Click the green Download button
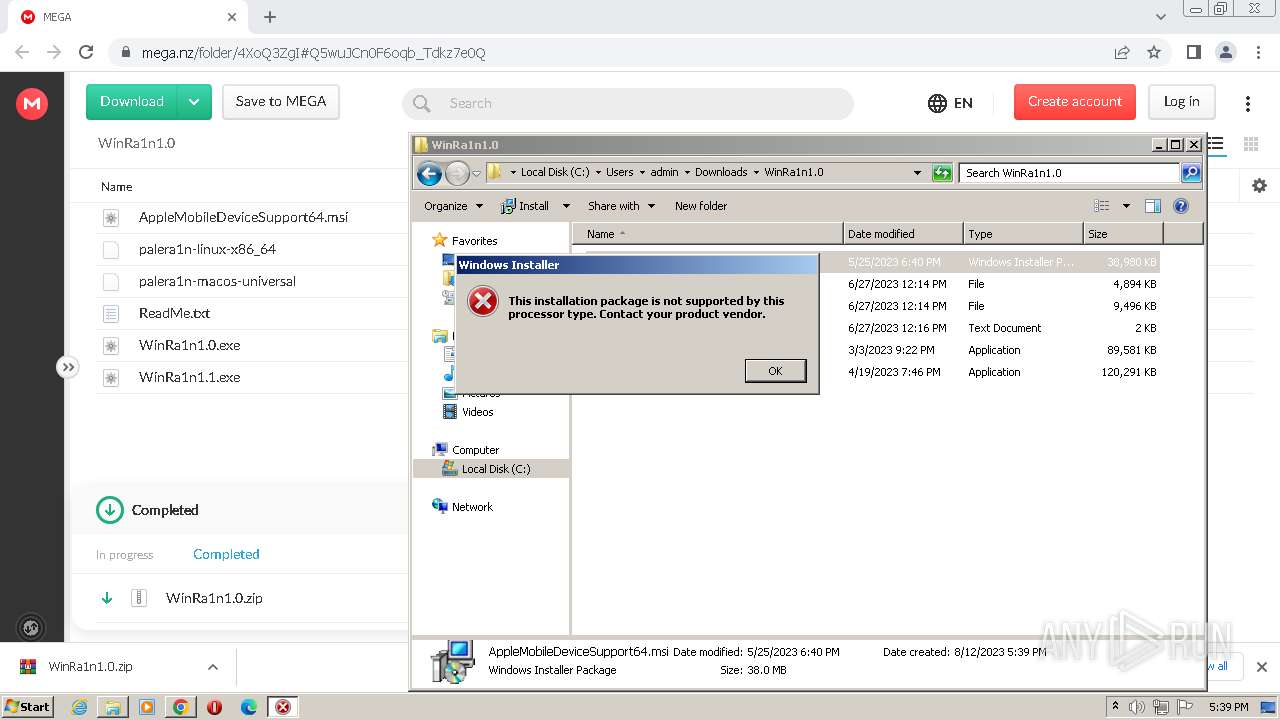The height and width of the screenshot is (720, 1280). 132,102
